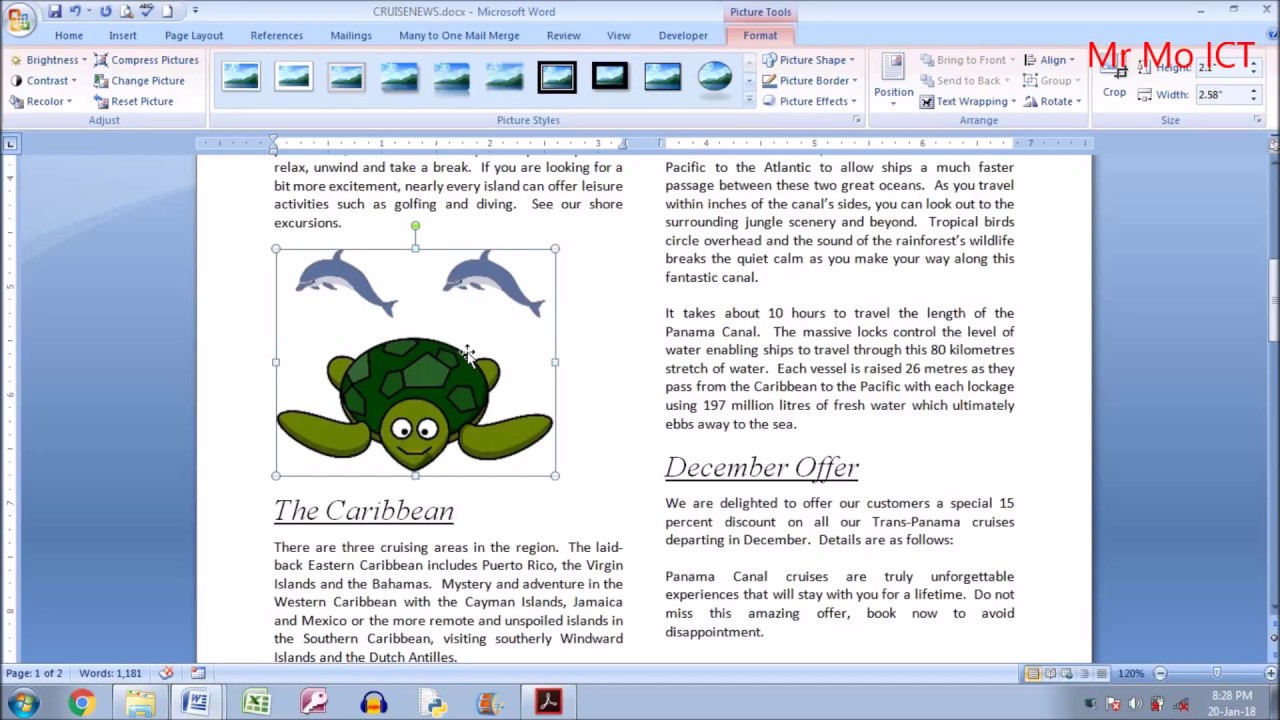Open Many to One Mail Merge tab
This screenshot has width=1280, height=720.
[459, 35]
